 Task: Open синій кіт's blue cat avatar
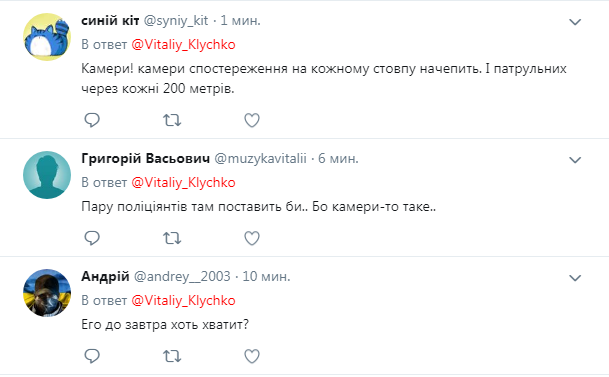point(47,37)
